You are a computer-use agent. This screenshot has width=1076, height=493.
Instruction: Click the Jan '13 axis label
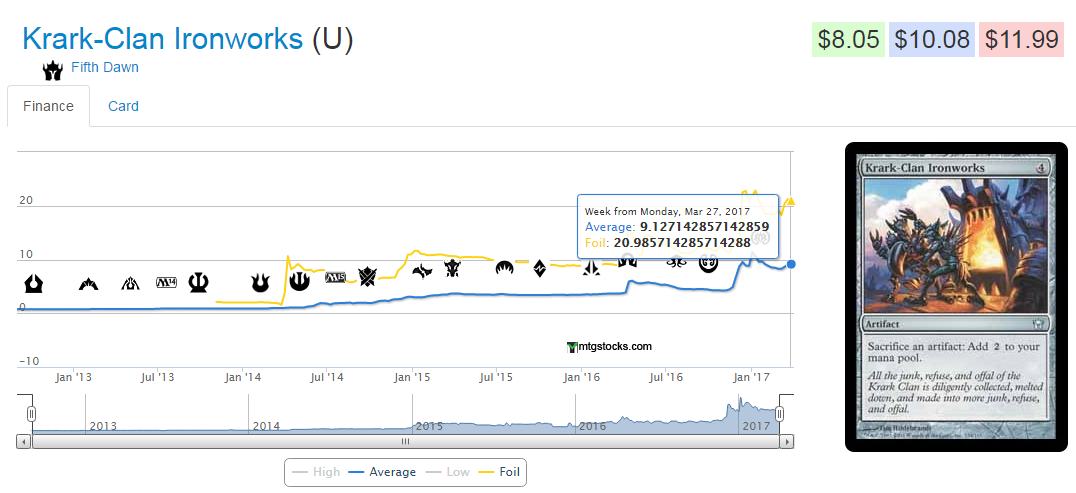point(74,378)
